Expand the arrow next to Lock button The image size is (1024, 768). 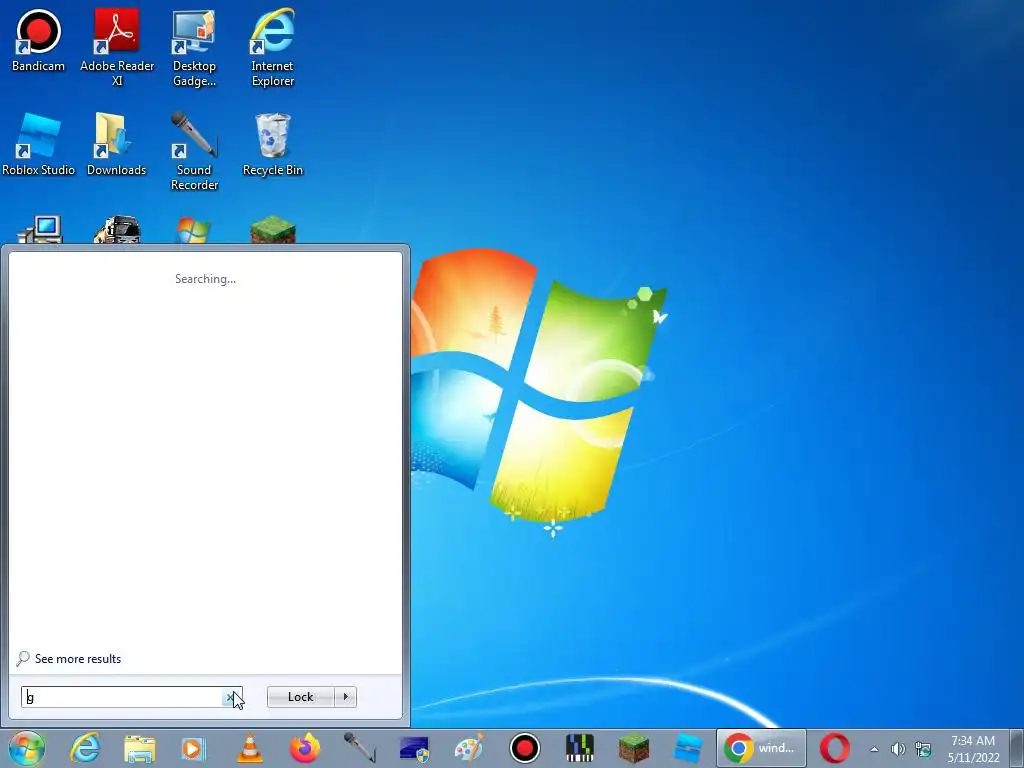(345, 697)
